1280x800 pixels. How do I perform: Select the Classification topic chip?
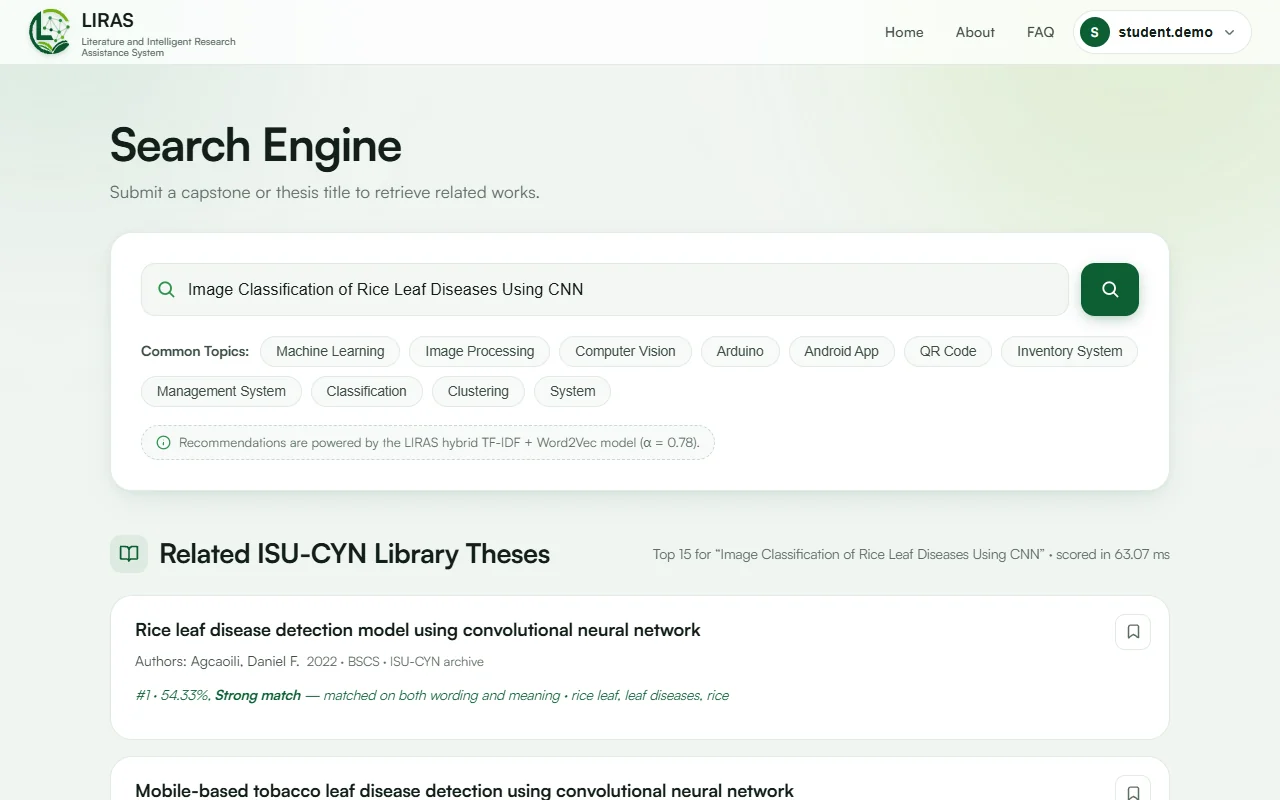[366, 391]
